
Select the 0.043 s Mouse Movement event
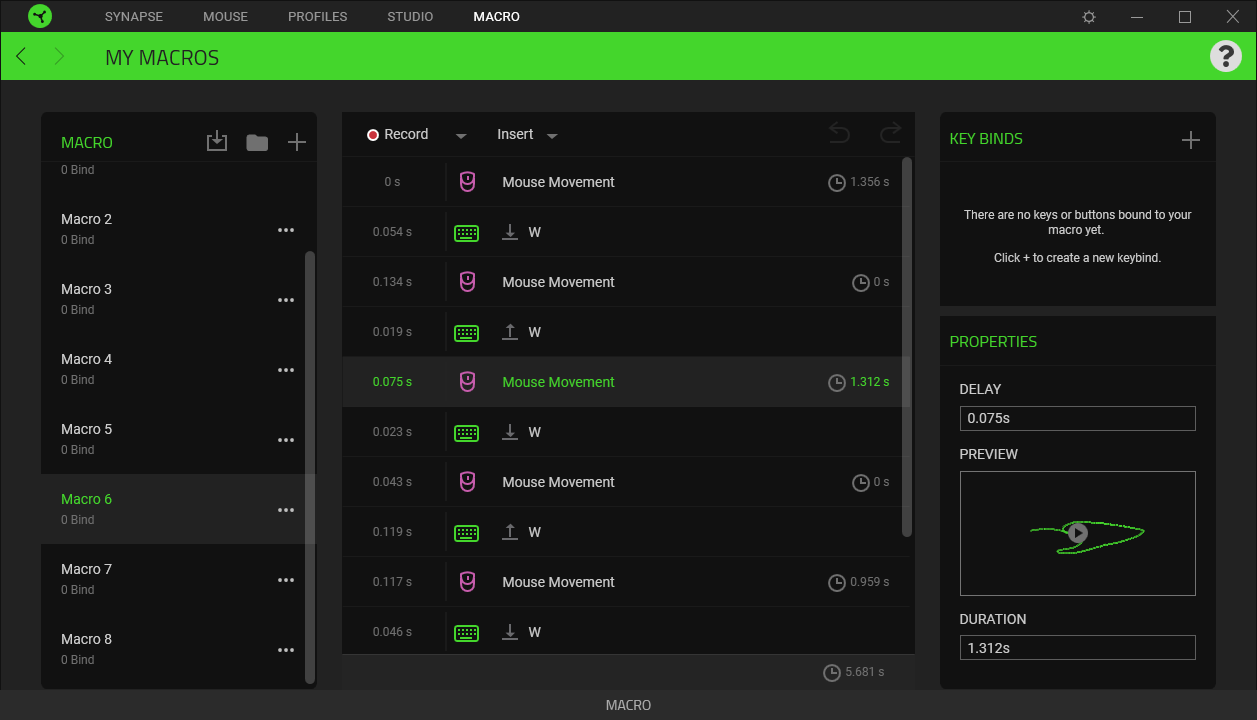(622, 482)
